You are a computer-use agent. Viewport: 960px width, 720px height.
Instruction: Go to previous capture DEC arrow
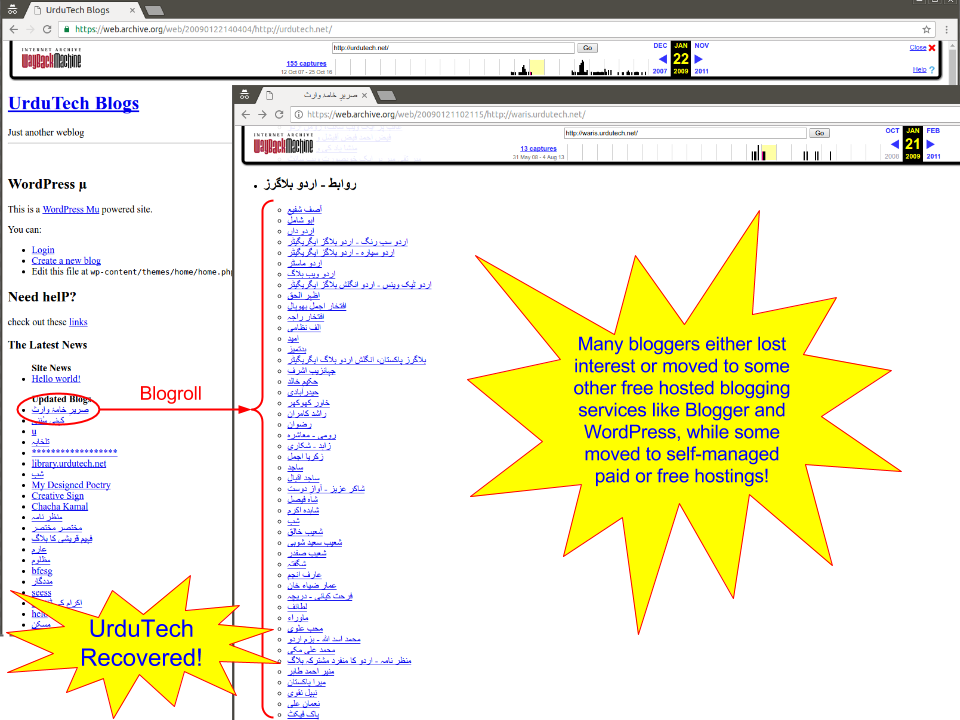662,59
